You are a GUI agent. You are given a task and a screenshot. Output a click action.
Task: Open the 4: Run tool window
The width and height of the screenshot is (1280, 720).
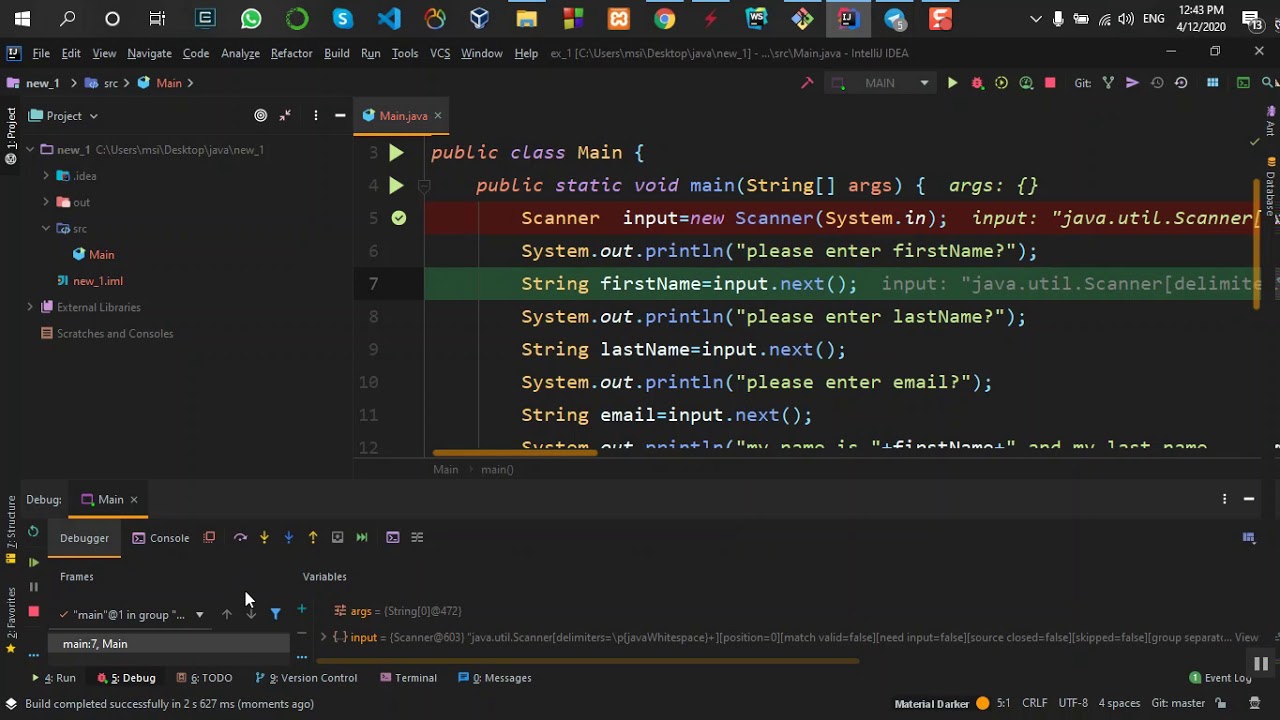(x=53, y=678)
